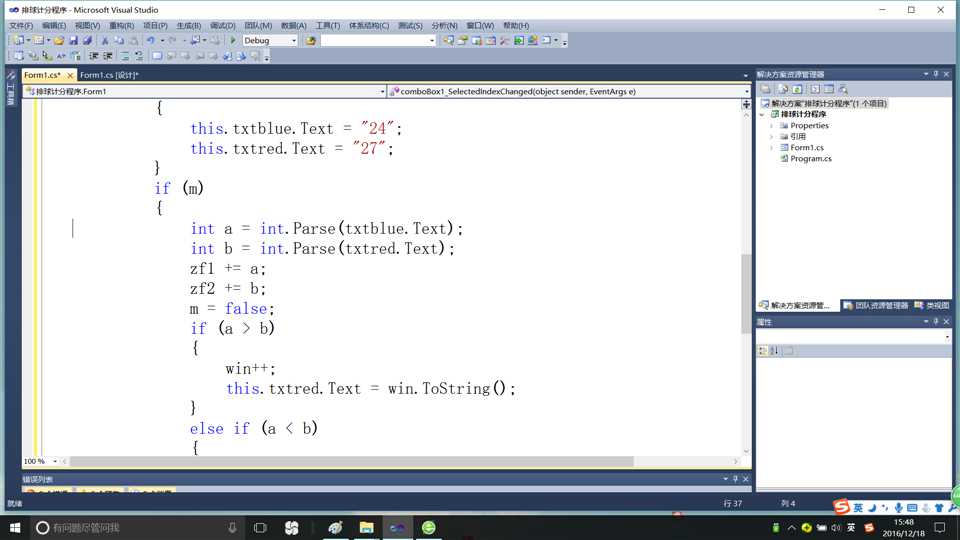
Task: Click the Open File folder icon
Action: point(59,40)
